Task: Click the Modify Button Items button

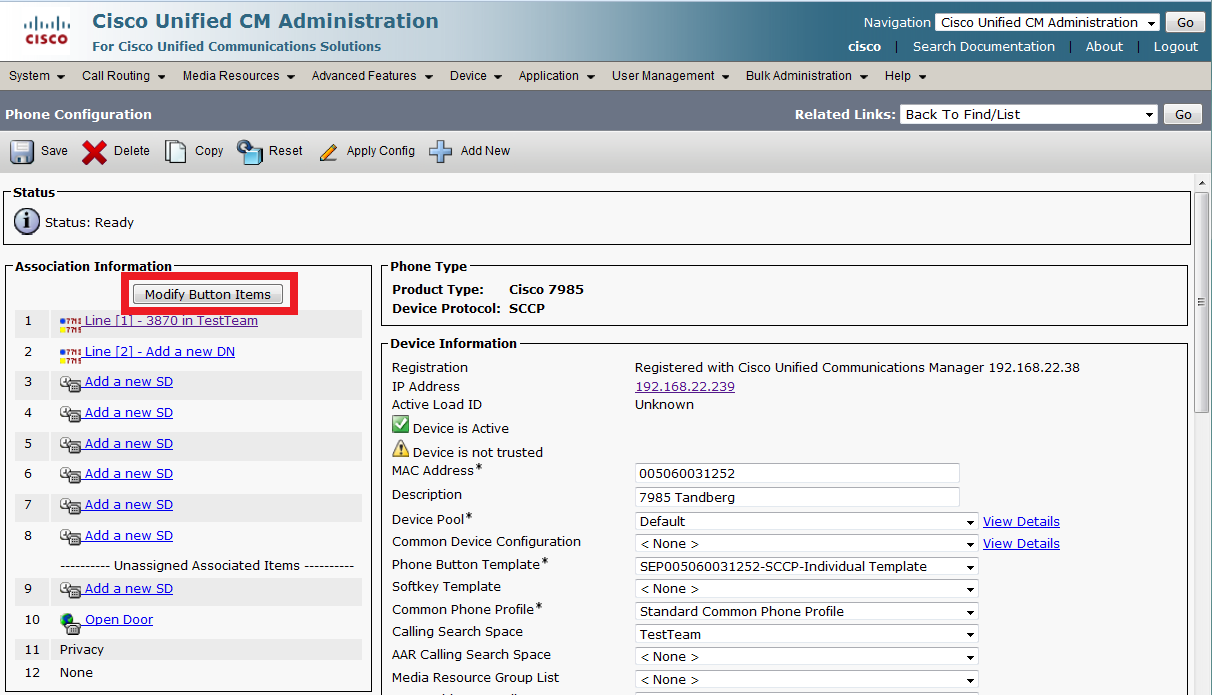Action: tap(208, 294)
